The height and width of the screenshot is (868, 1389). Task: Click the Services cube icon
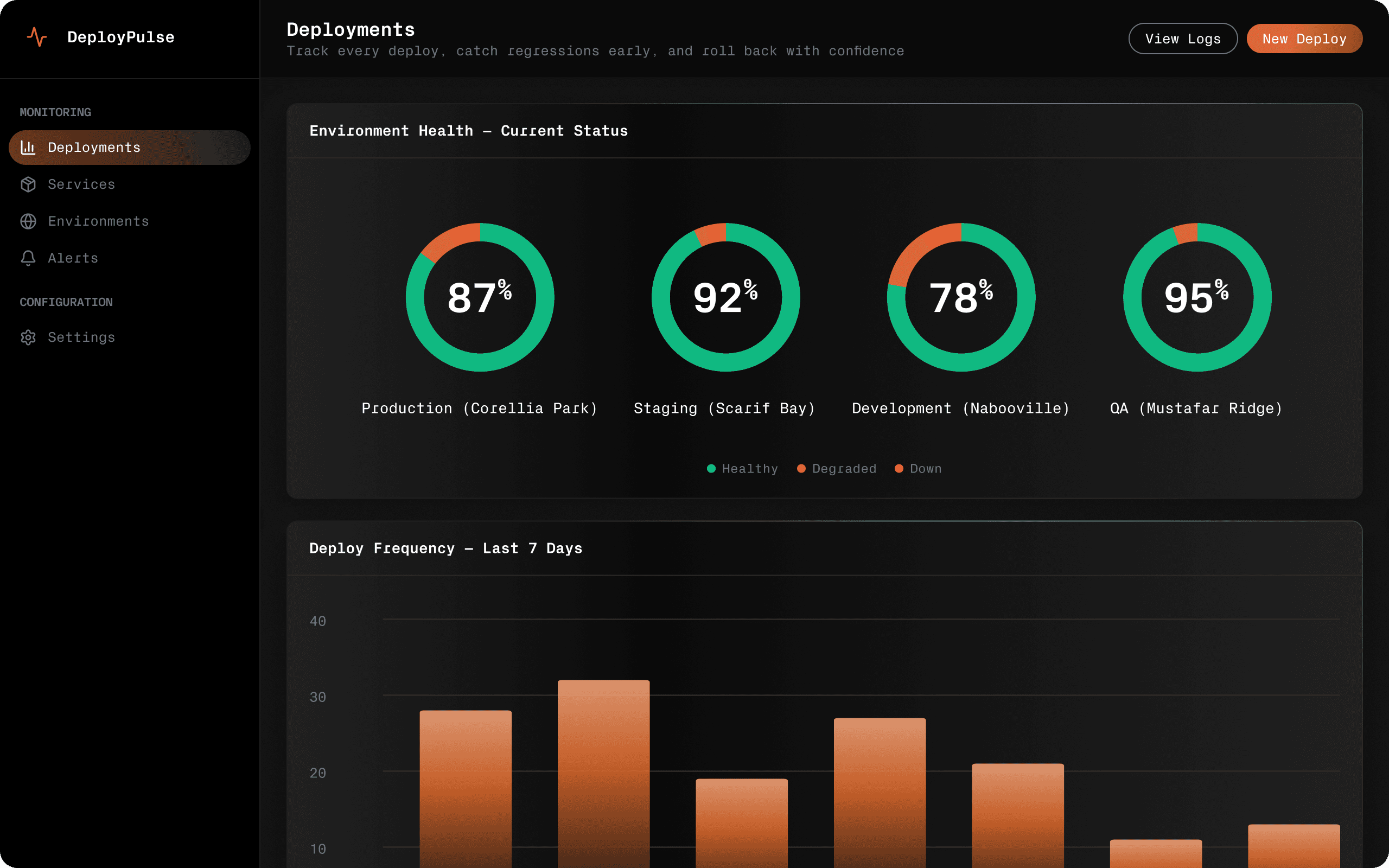coord(28,184)
